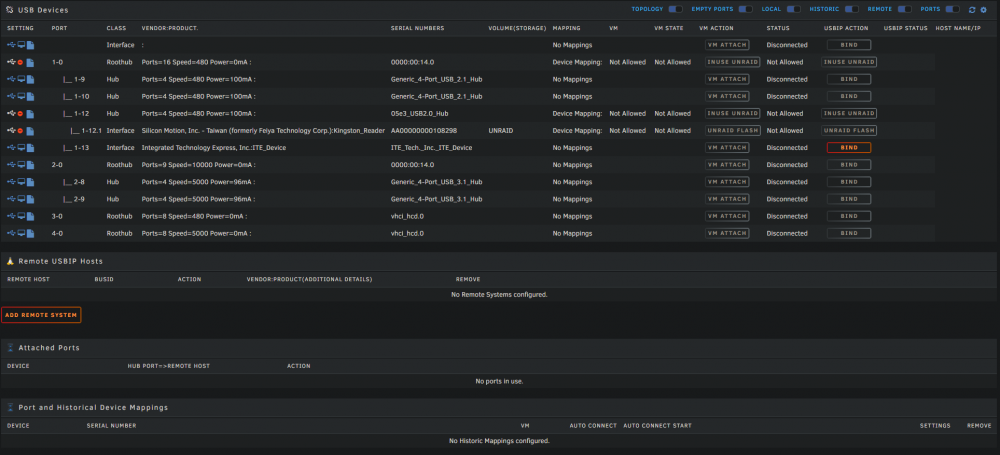Click the Remote USBIP Hosts header icon
The height and width of the screenshot is (455, 1000).
coord(10,261)
